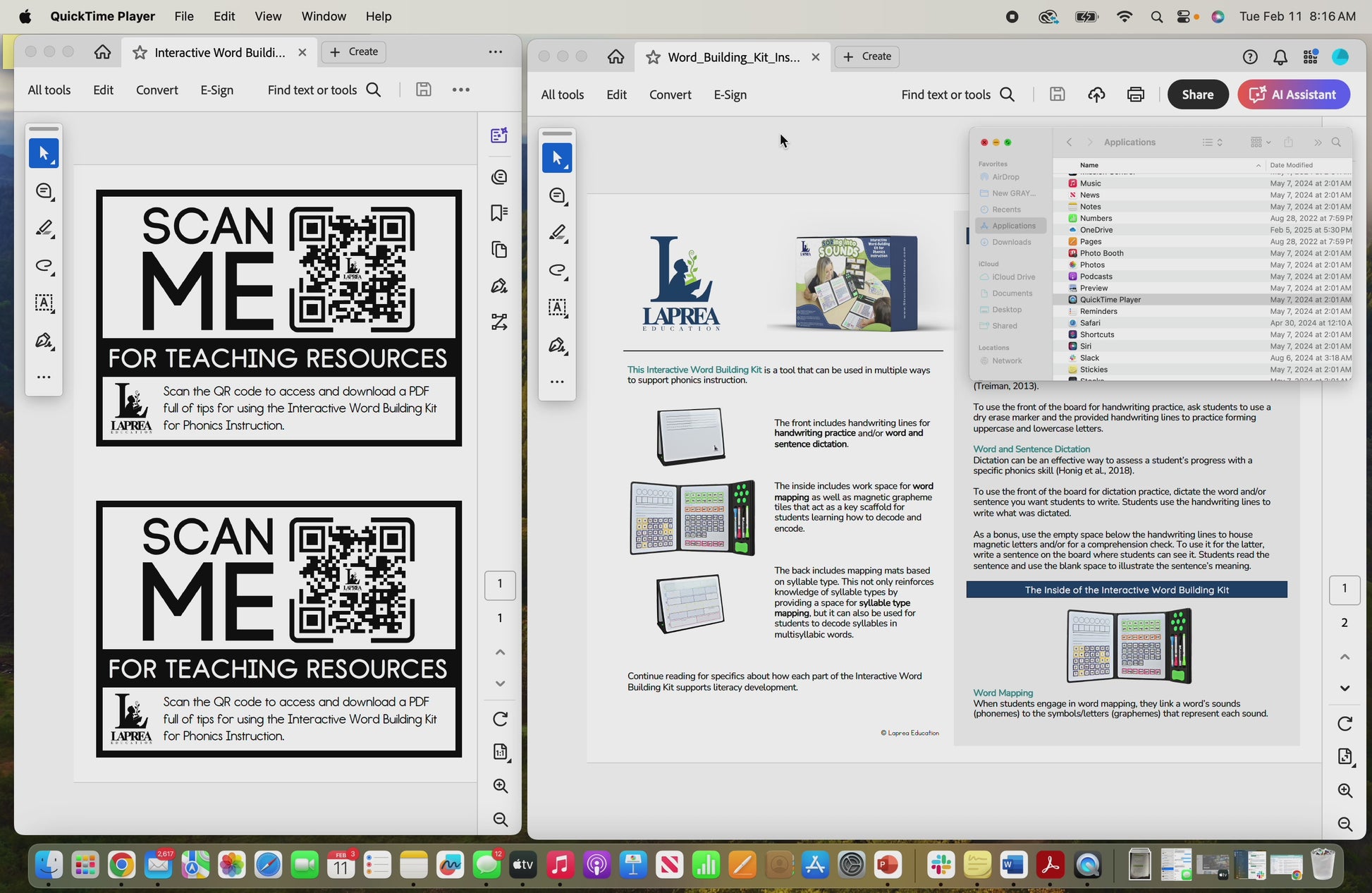This screenshot has width=1372, height=893.
Task: Open the notifications bell in Acrobat
Action: click(1280, 57)
